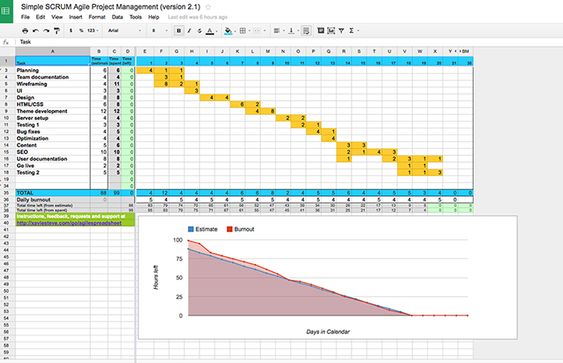The image size is (563, 363).
Task: Undo the last action
Action: (x=36, y=31)
